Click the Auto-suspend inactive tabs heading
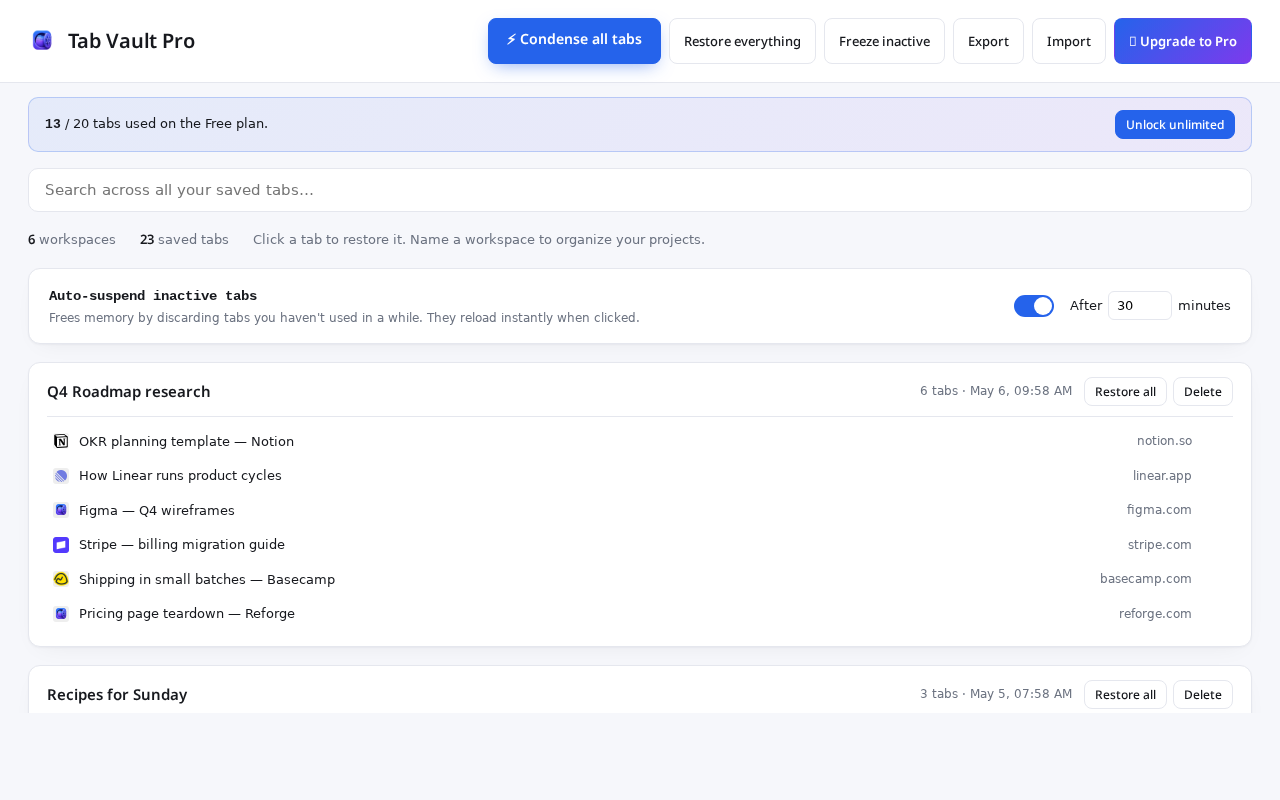Viewport: 1280px width, 800px height. coord(153,296)
